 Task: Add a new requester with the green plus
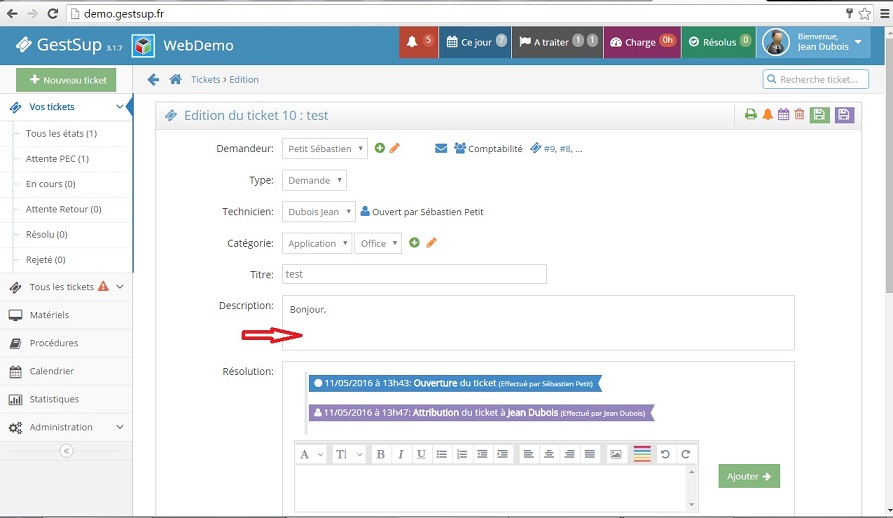click(380, 148)
